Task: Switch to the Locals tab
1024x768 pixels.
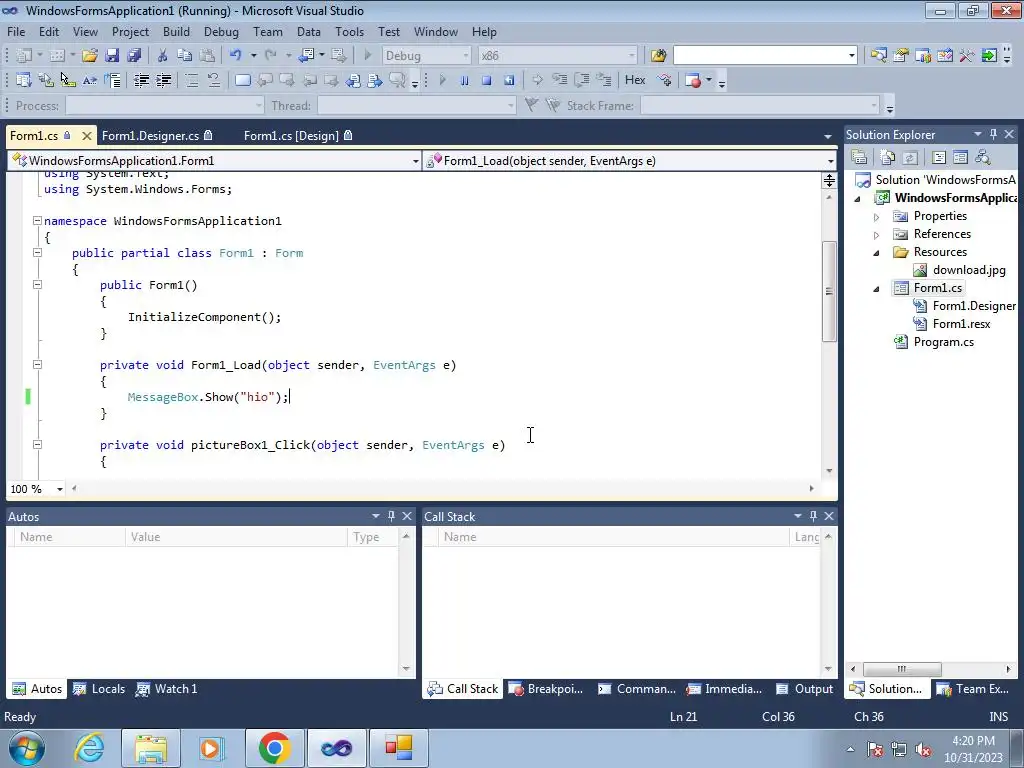Action: coord(99,689)
